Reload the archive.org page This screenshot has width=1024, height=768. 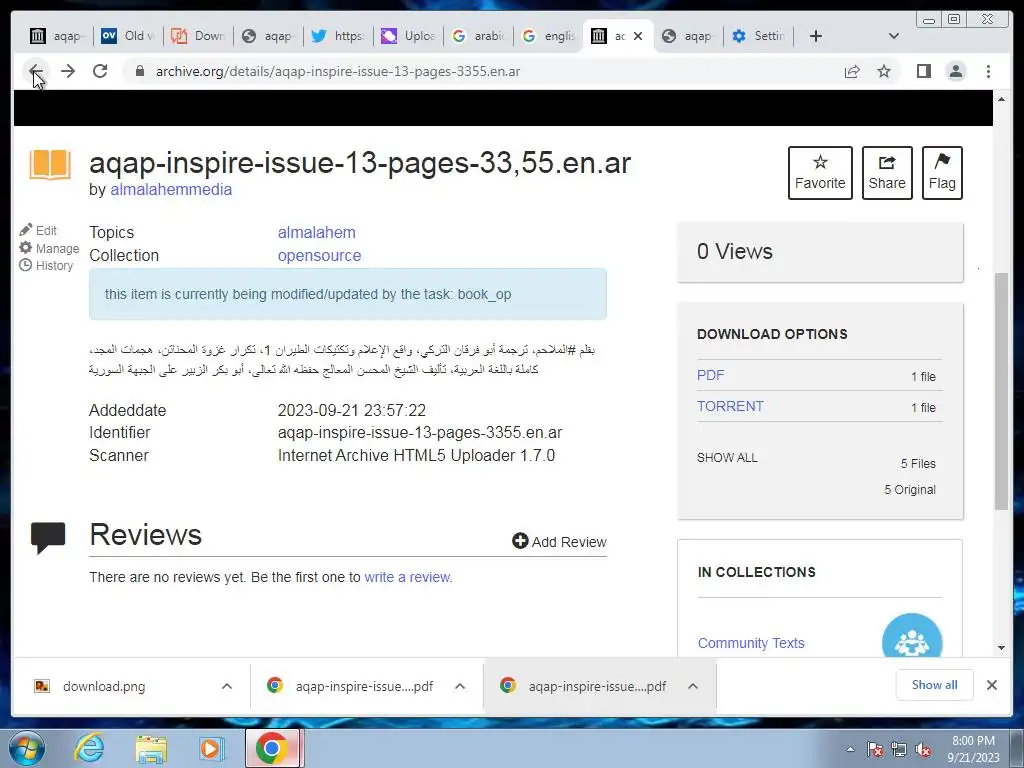(x=100, y=71)
